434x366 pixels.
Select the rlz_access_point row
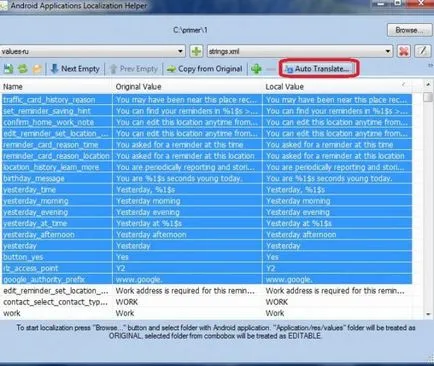pyautogui.click(x=207, y=268)
